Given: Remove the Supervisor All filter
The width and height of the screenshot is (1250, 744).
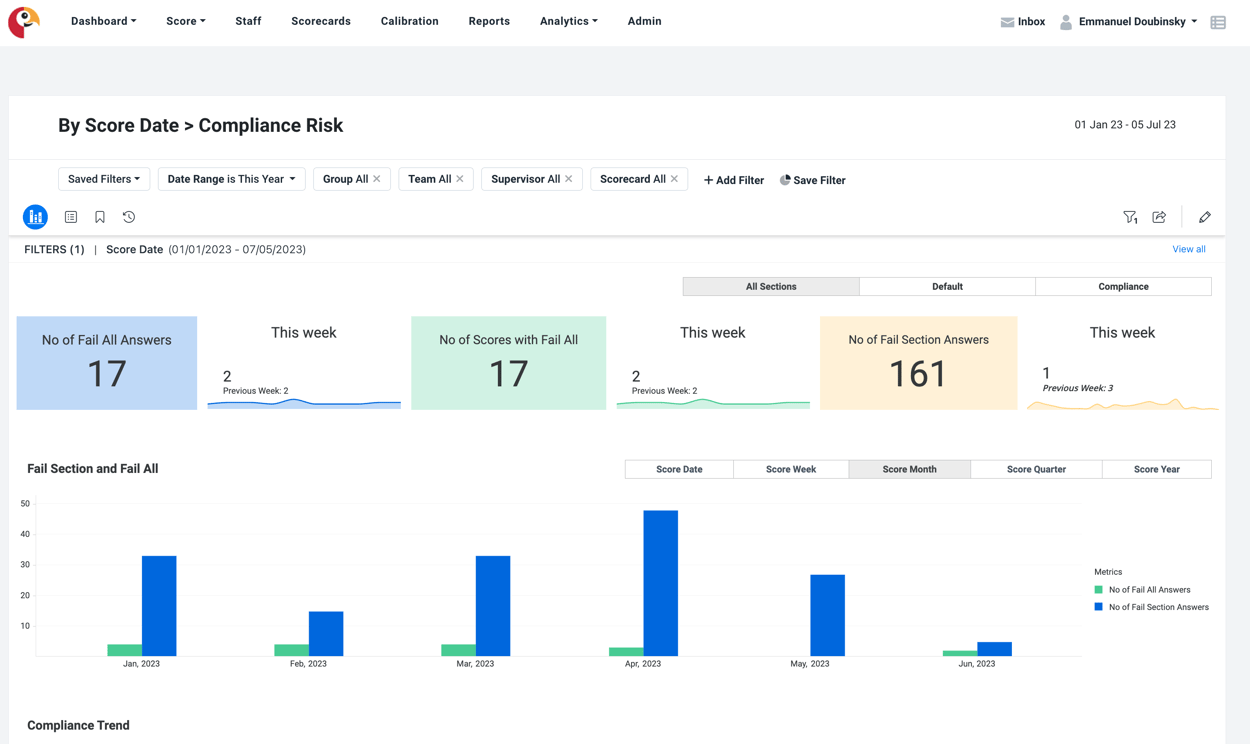Looking at the screenshot, I should pos(569,179).
